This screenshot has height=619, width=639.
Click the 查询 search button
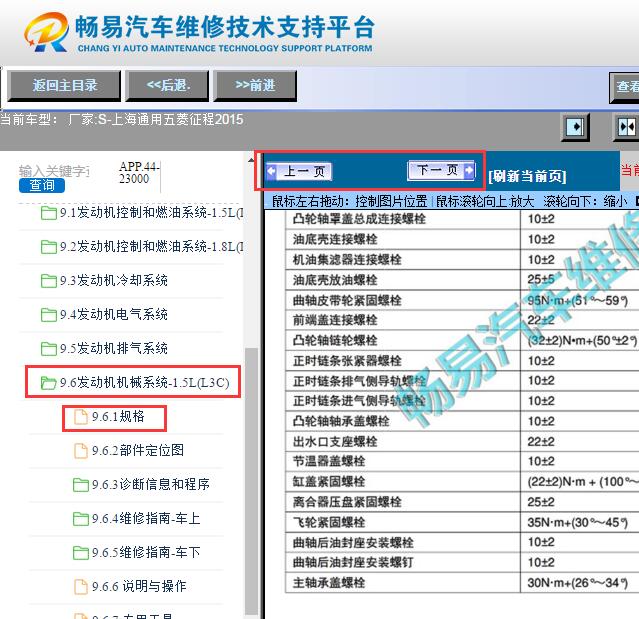[42, 185]
